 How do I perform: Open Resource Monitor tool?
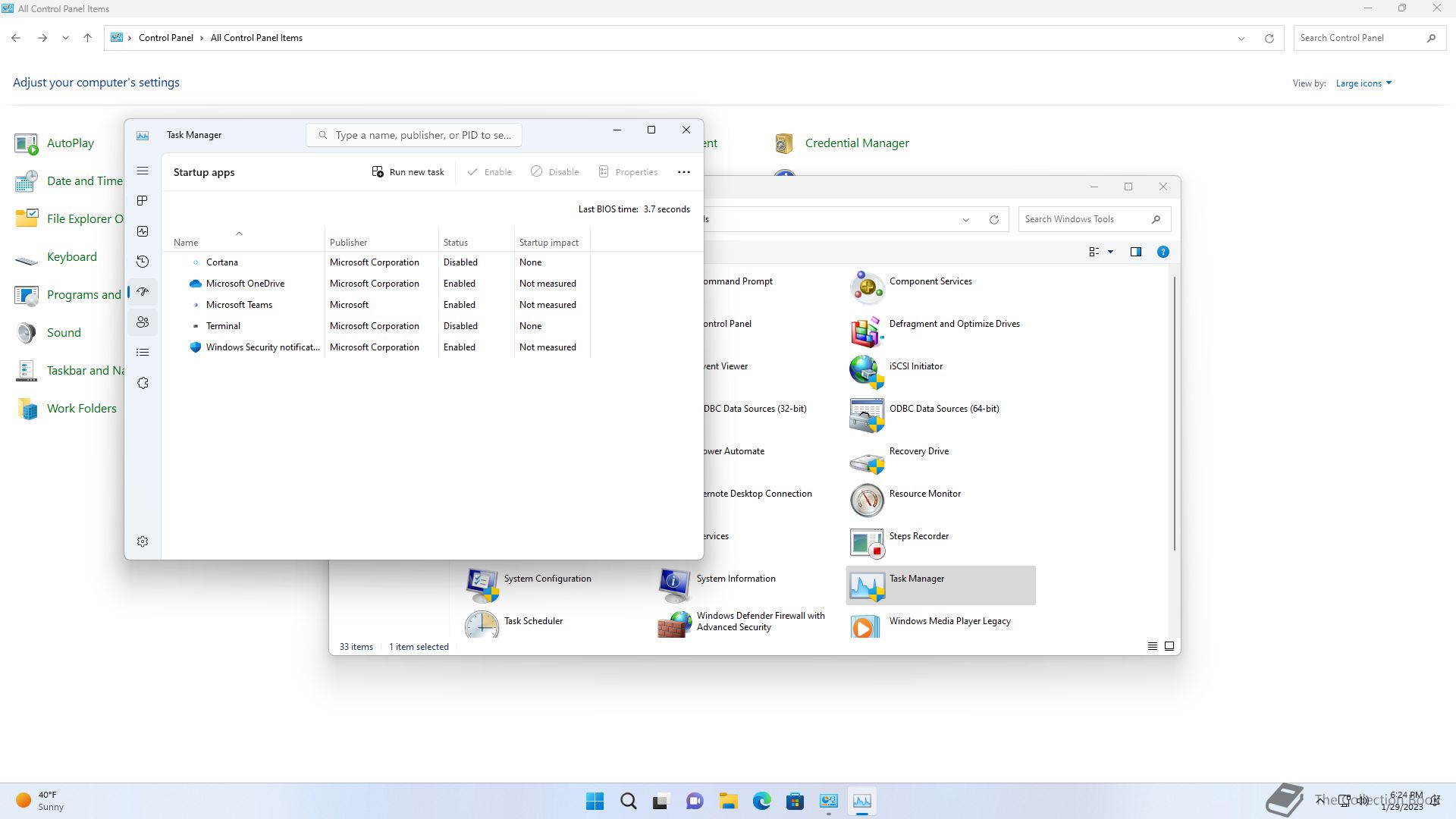pos(940,500)
